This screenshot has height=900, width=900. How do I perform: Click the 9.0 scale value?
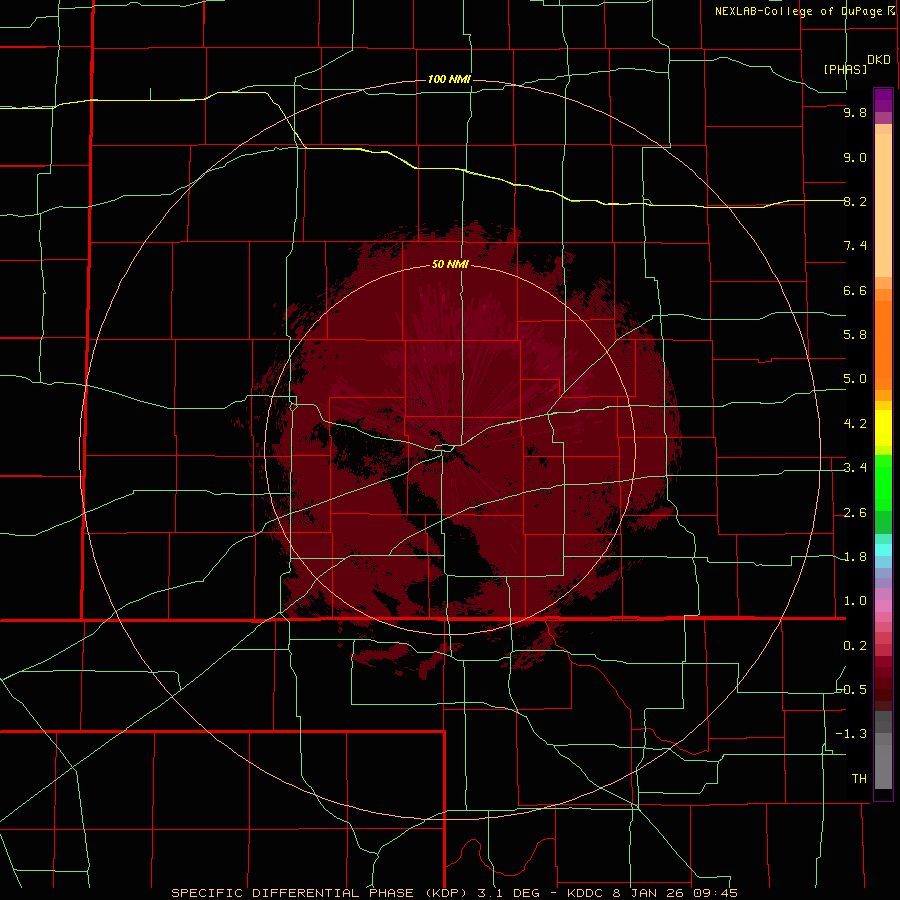pos(855,157)
